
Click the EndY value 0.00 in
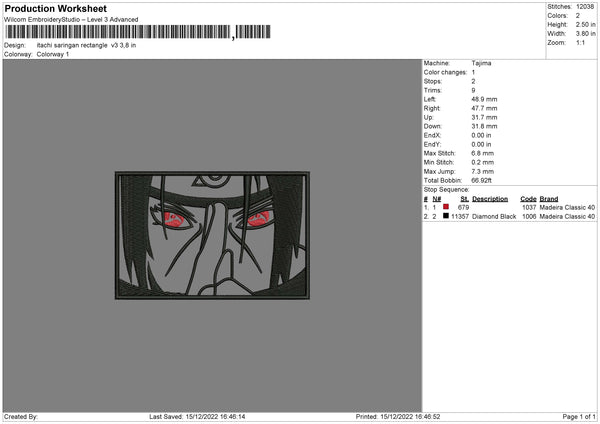click(x=481, y=144)
